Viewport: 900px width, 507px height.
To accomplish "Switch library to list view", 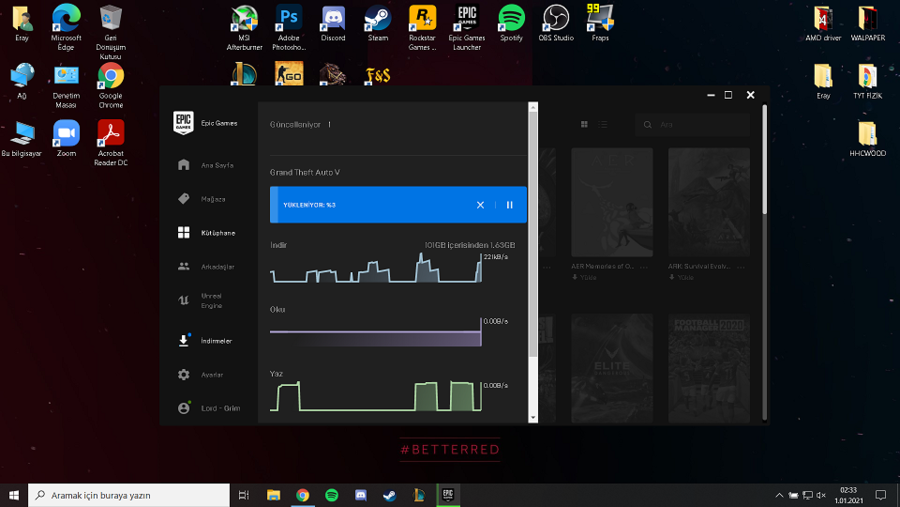I will click(604, 125).
